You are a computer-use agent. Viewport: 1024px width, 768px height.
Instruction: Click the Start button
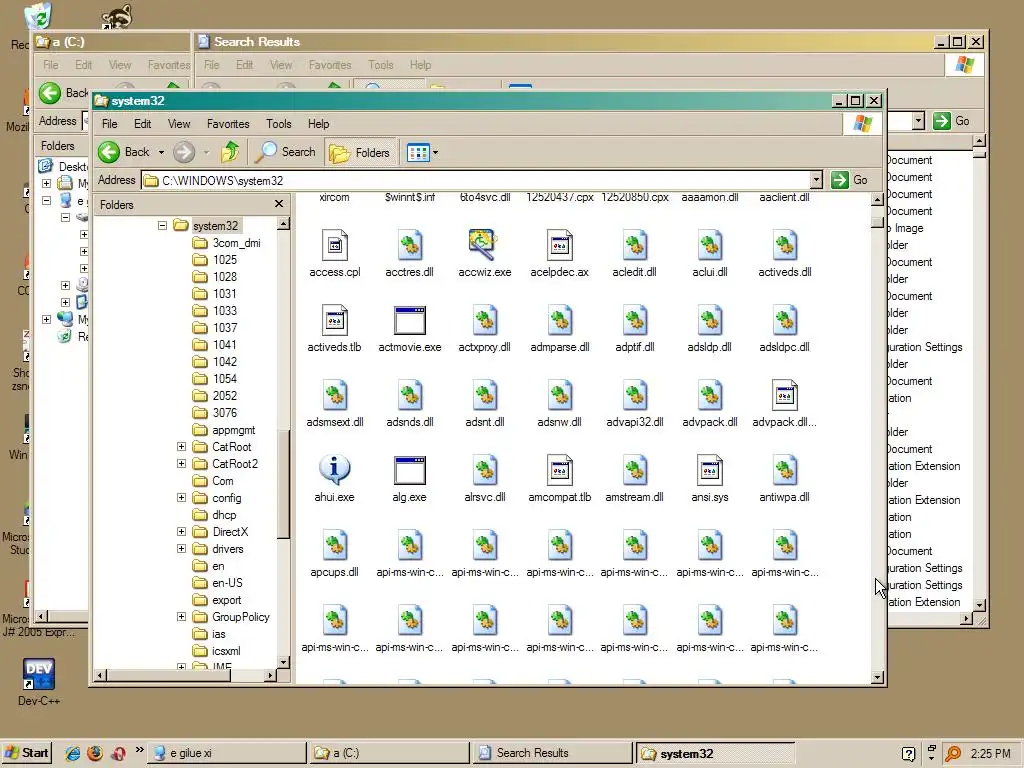27,753
